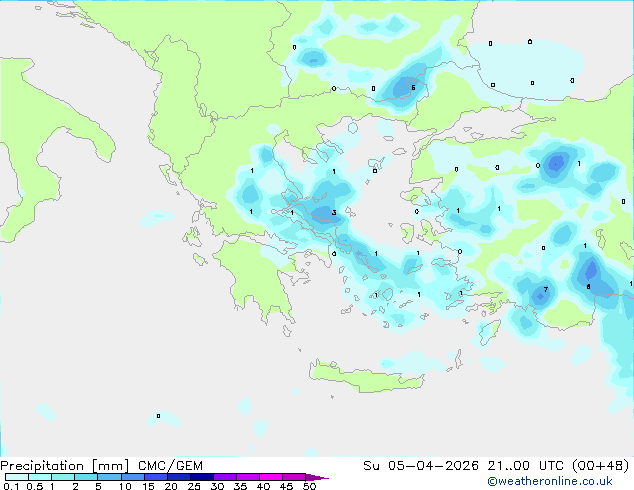Viewport: 634px width, 490px height.
Task: Click the legend label '0.1'
Action: pyautogui.click(x=11, y=486)
